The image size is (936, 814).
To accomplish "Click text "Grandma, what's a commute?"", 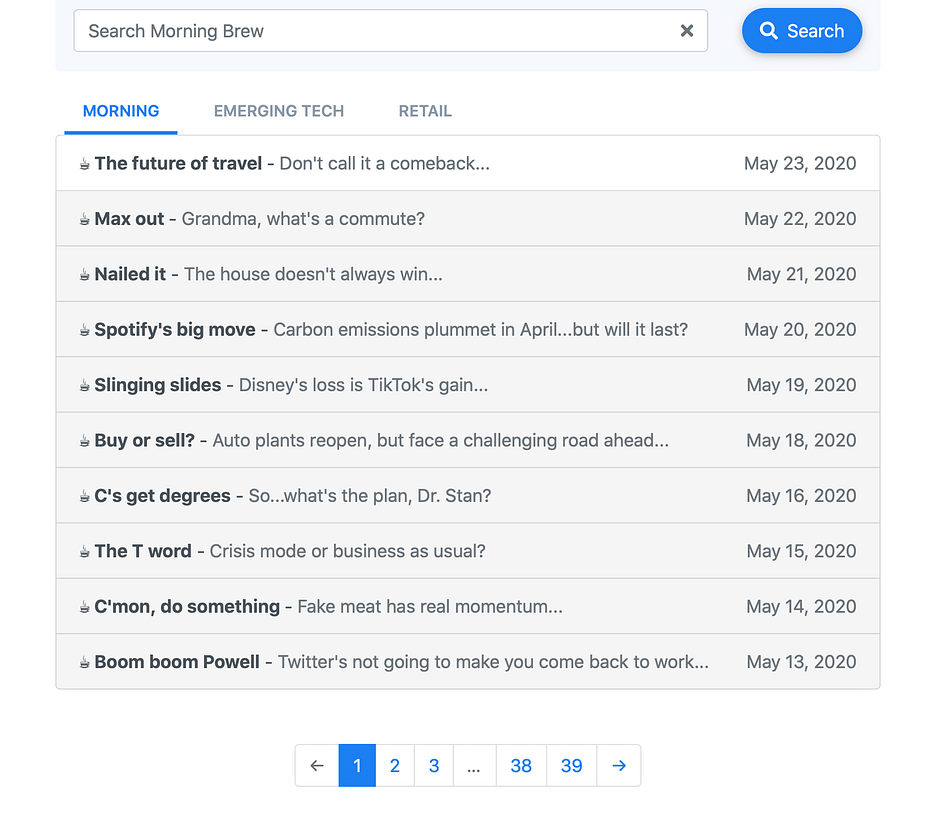I will 303,218.
